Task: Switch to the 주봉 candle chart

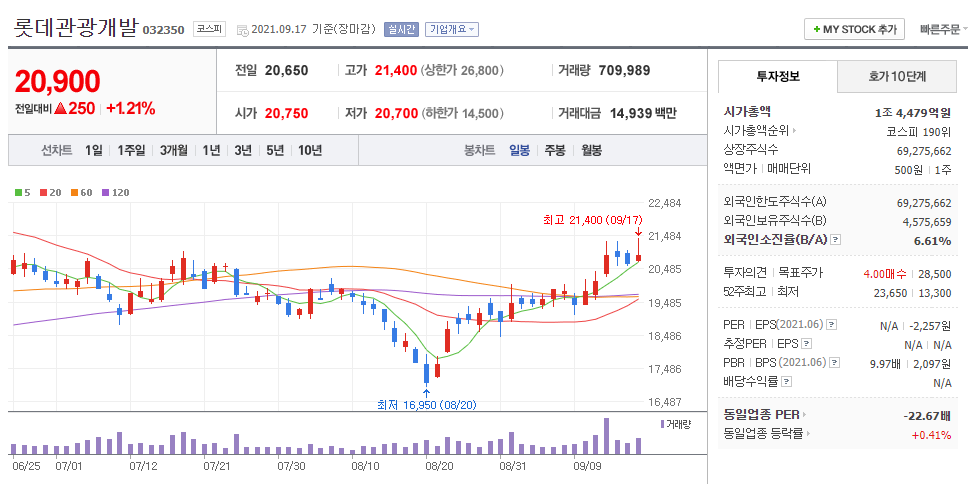Action: pos(555,150)
